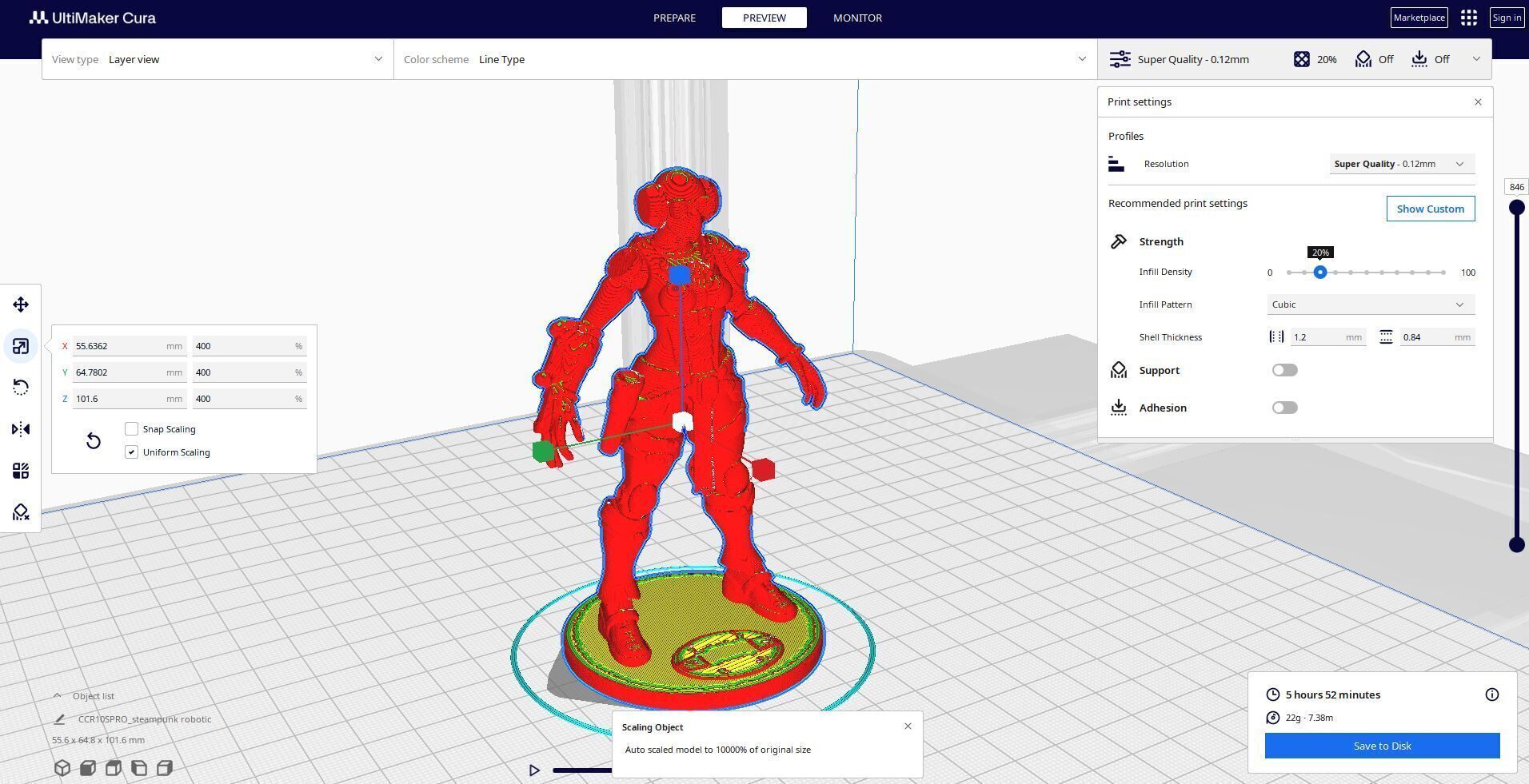This screenshot has height=784, width=1529.
Task: Open the Infill Pattern dropdown
Action: click(x=1371, y=304)
